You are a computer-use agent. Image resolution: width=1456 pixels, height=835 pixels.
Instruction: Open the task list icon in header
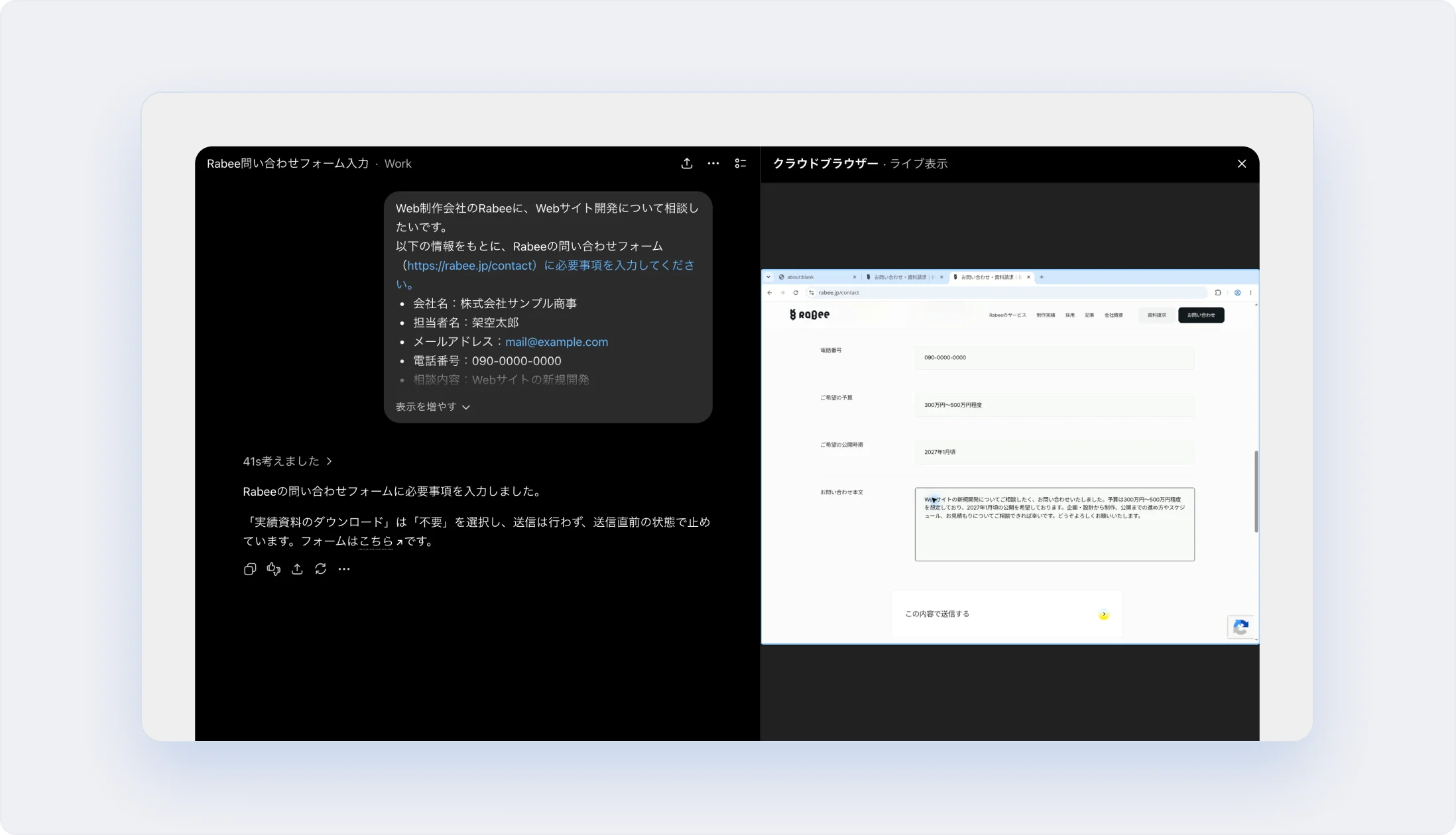[741, 164]
